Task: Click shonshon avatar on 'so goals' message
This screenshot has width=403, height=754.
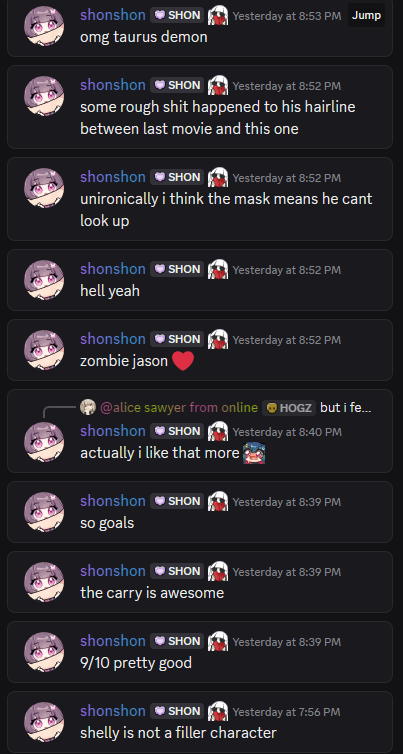Action: click(44, 512)
